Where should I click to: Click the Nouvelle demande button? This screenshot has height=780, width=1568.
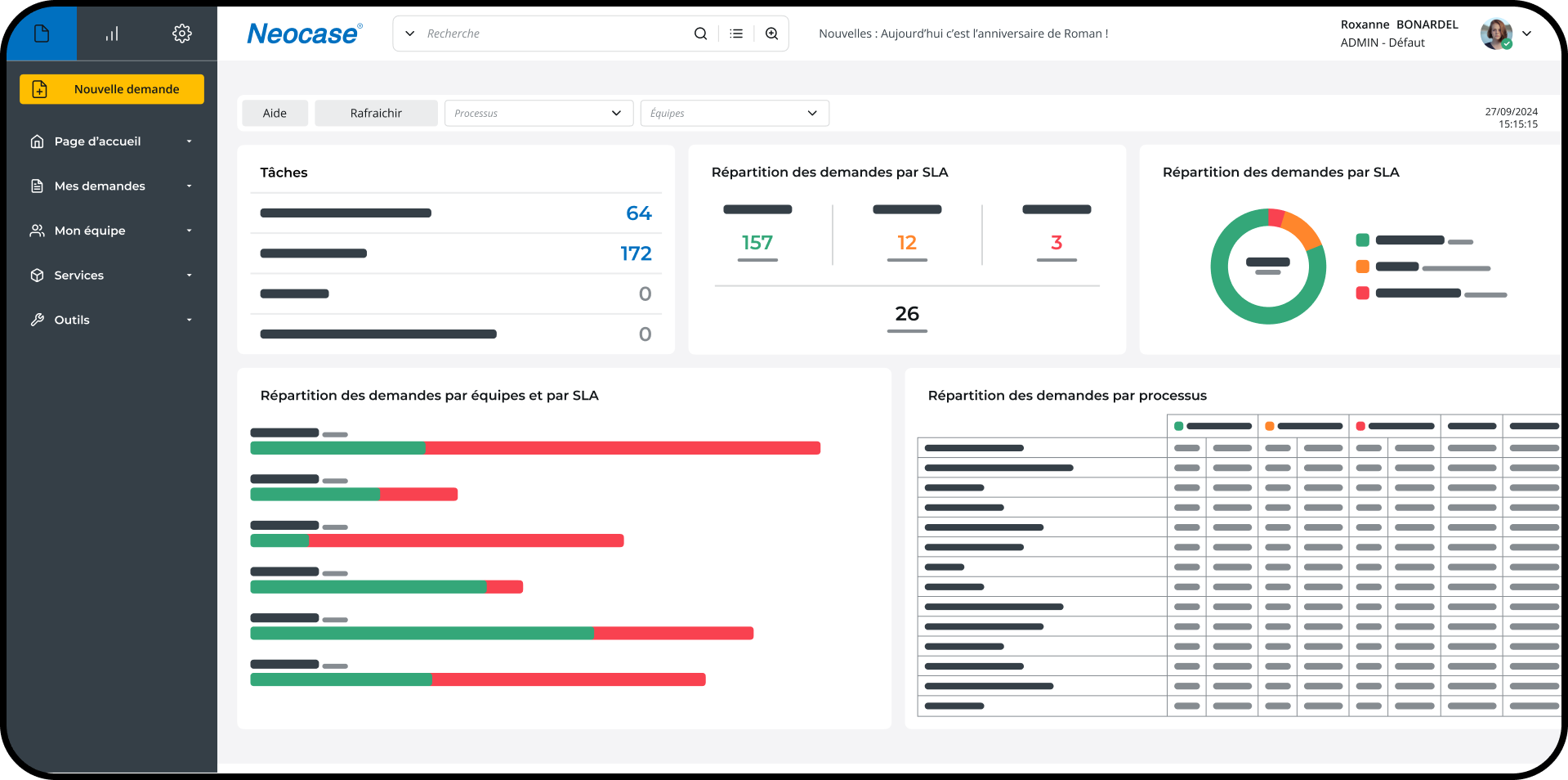click(x=112, y=89)
